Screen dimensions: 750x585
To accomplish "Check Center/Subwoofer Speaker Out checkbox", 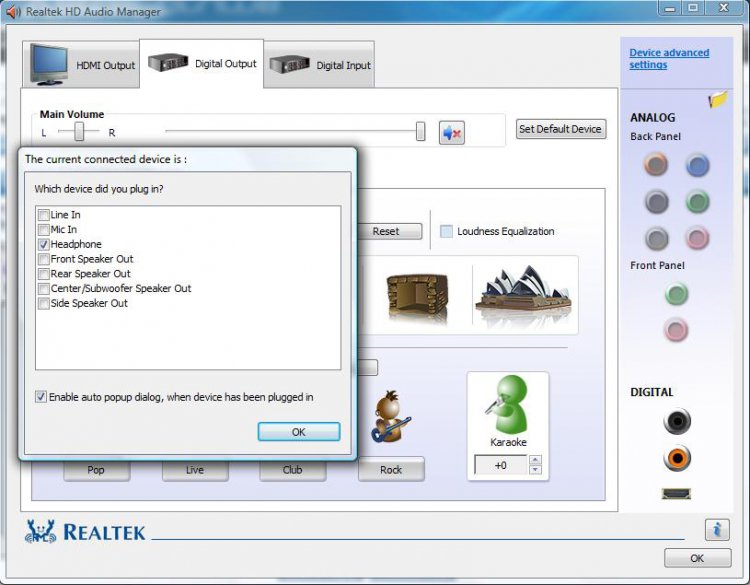I will [x=44, y=289].
